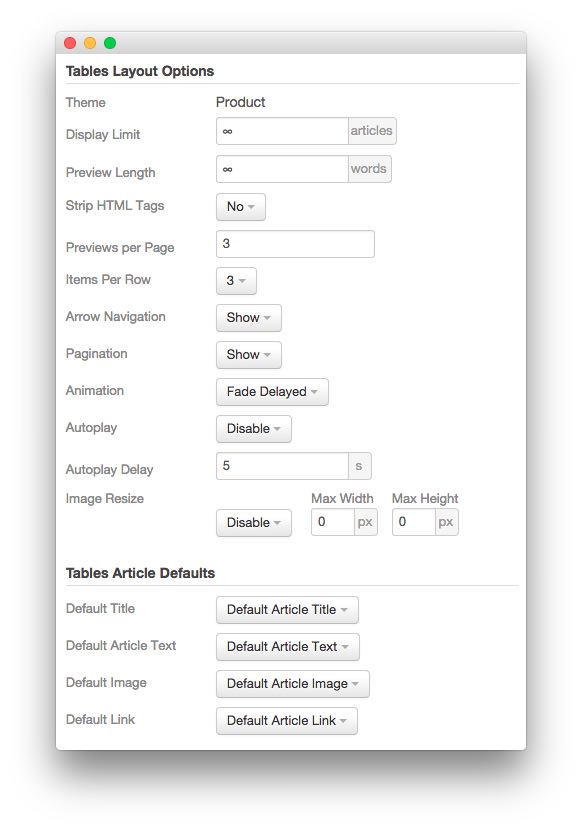Image resolution: width=582 pixels, height=830 pixels.
Task: Select the Max Height pixel field
Action: coord(414,522)
